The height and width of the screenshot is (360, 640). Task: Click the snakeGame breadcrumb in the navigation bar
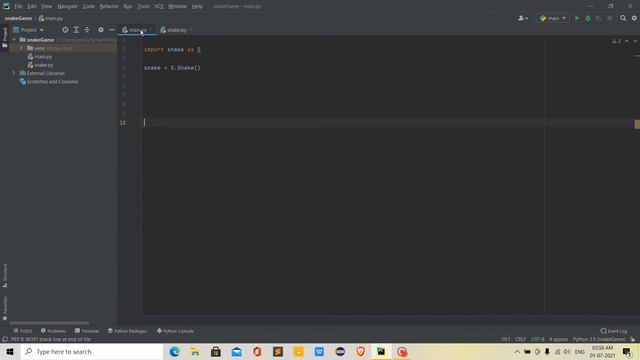pyautogui.click(x=18, y=18)
